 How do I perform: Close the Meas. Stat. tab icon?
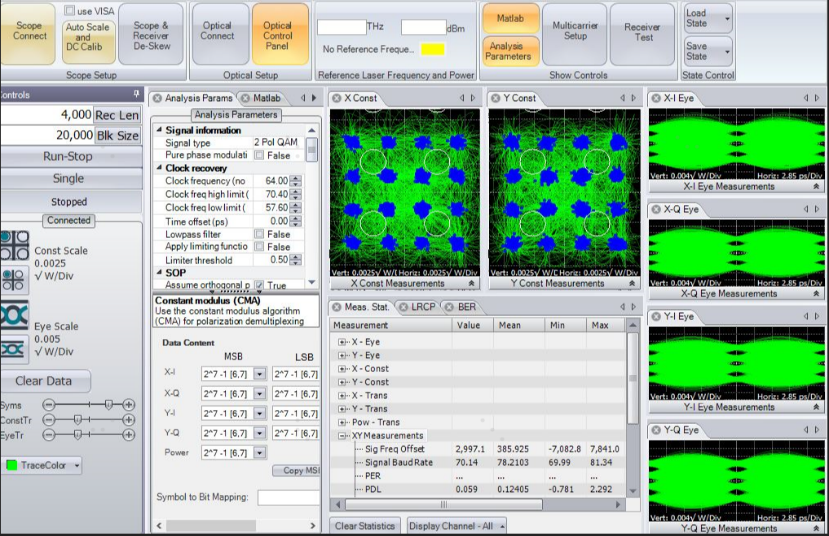click(337, 307)
